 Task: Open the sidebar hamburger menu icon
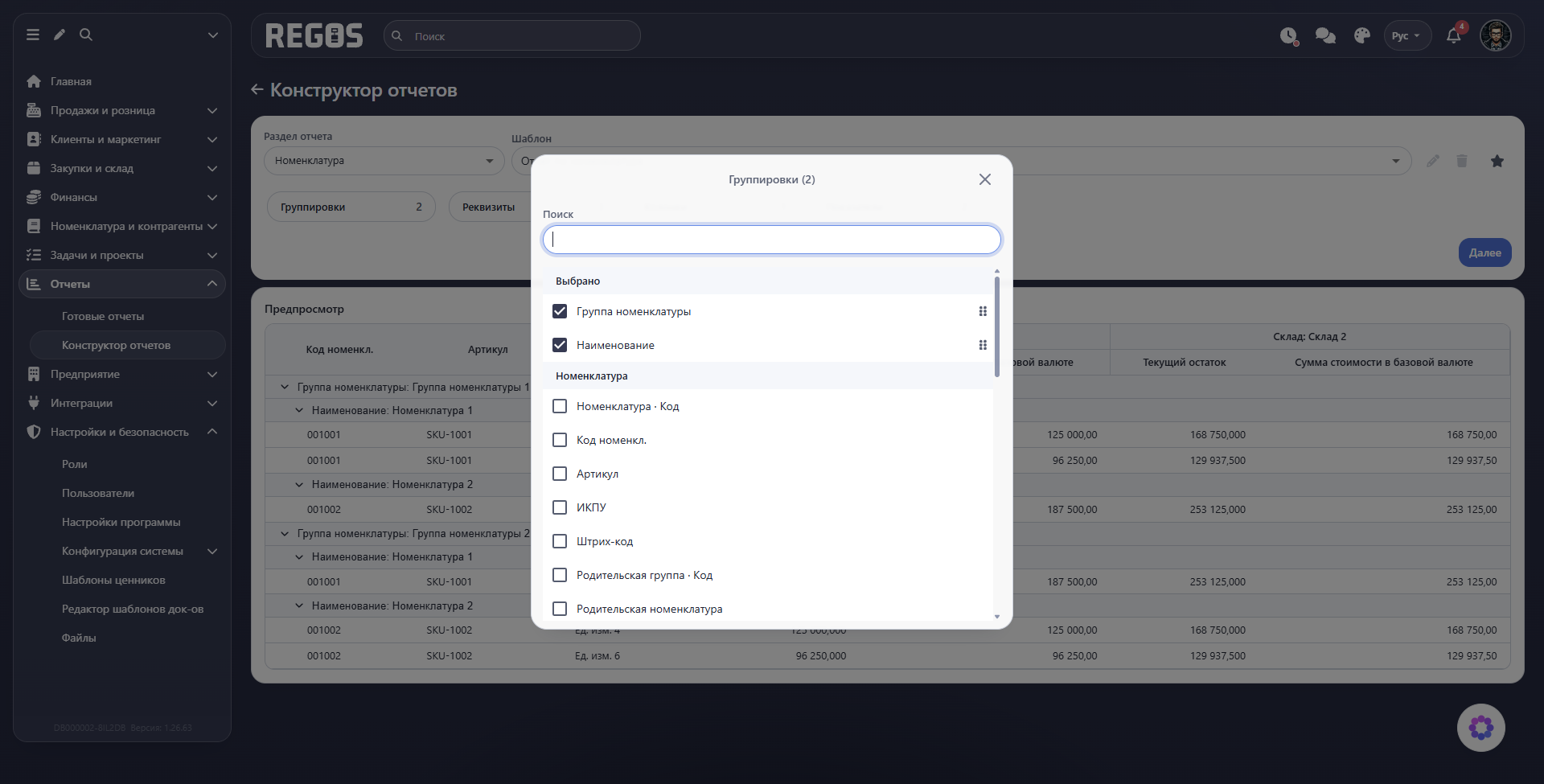[x=33, y=35]
